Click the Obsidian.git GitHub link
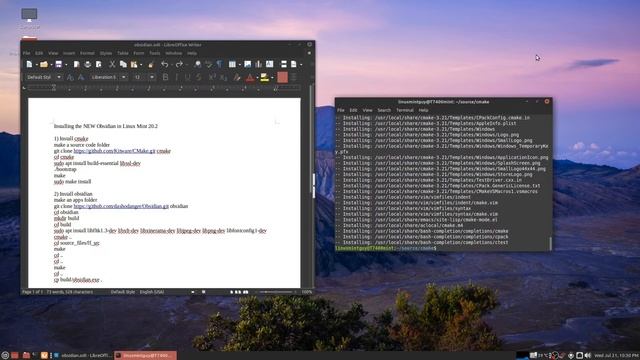 [x=121, y=206]
